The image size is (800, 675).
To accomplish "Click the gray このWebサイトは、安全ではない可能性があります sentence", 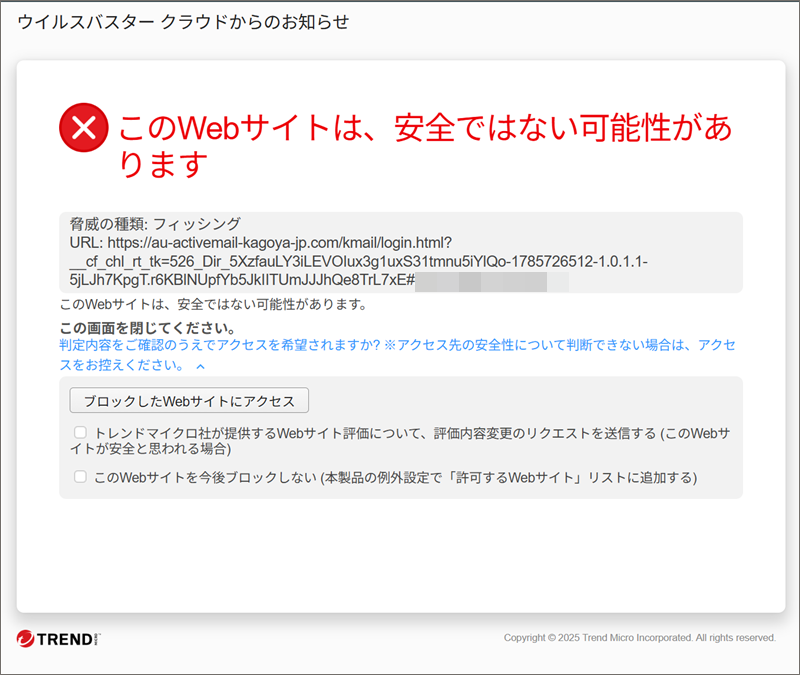I will [213, 305].
